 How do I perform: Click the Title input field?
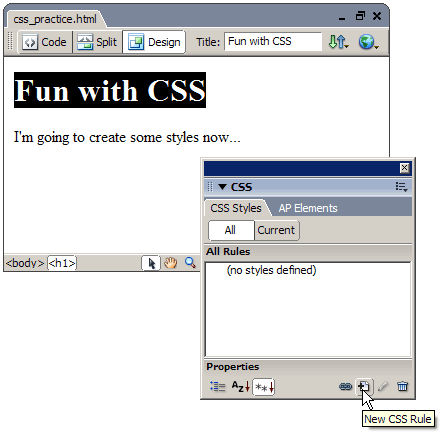click(x=273, y=42)
